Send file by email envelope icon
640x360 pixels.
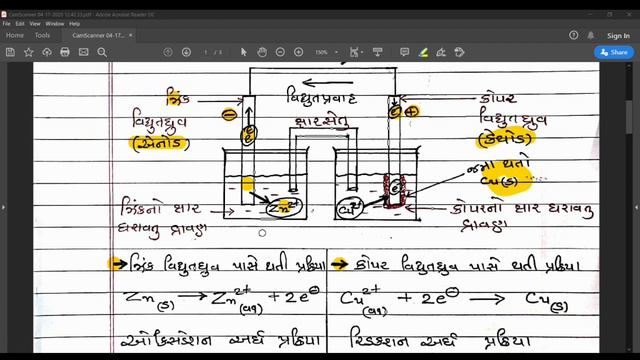(x=84, y=52)
